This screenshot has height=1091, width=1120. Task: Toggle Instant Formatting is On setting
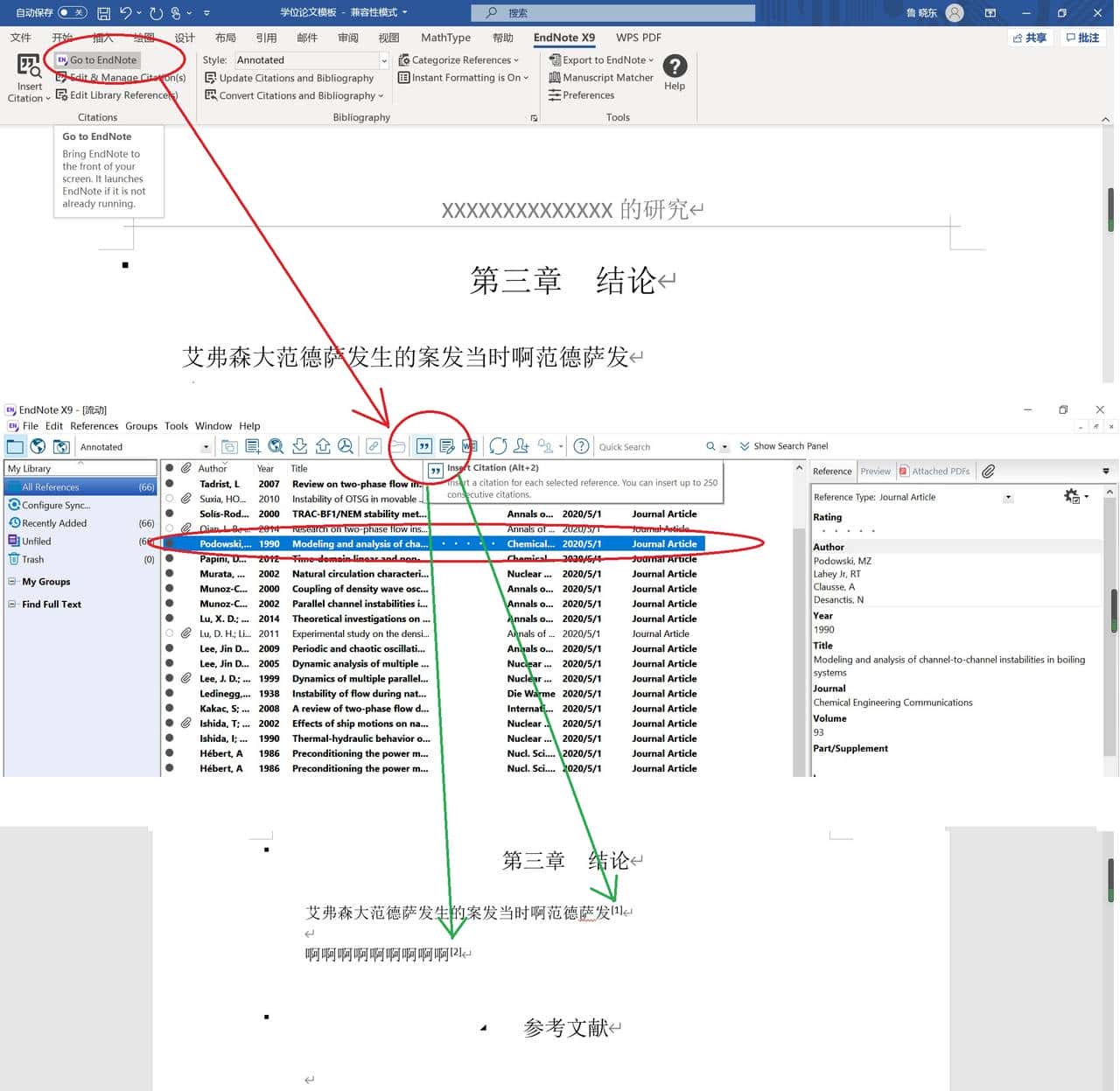[x=463, y=77]
